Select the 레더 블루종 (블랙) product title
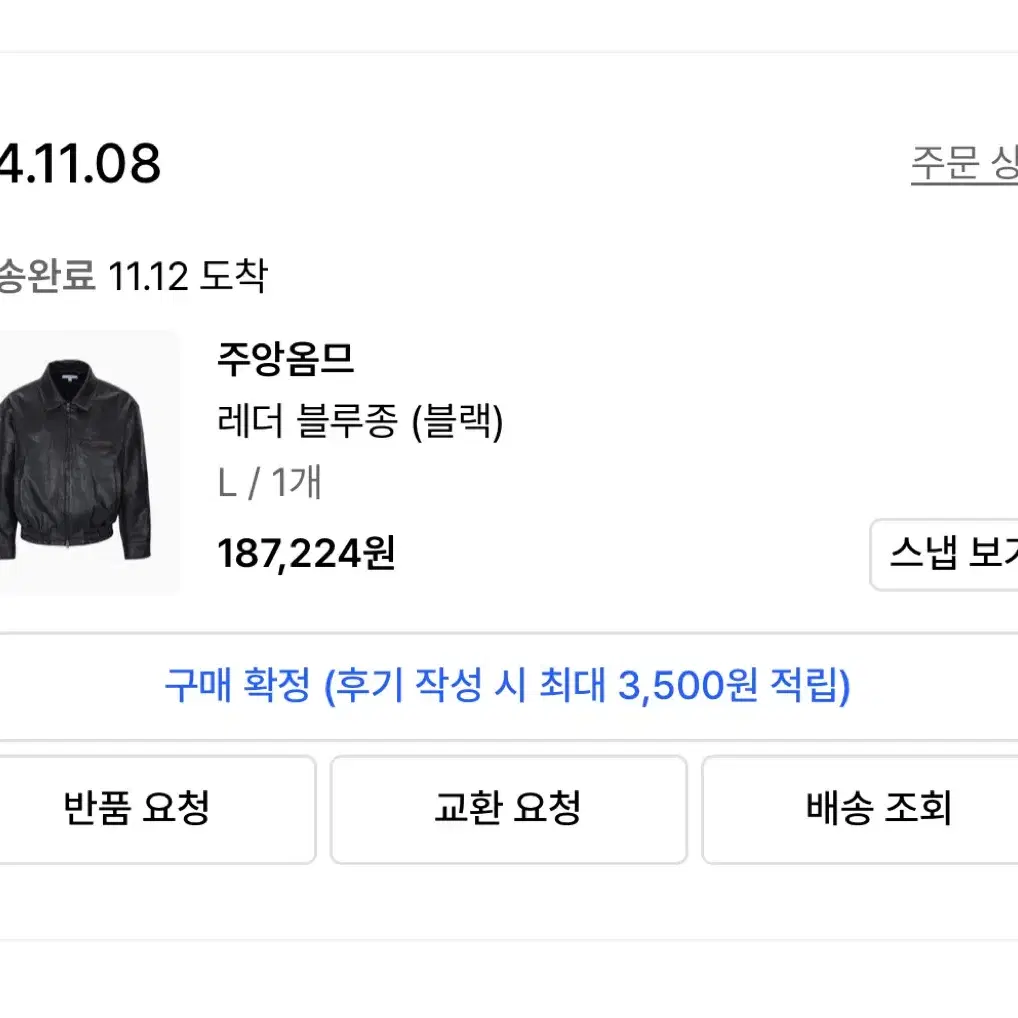The height and width of the screenshot is (1018, 1018). 360,421
